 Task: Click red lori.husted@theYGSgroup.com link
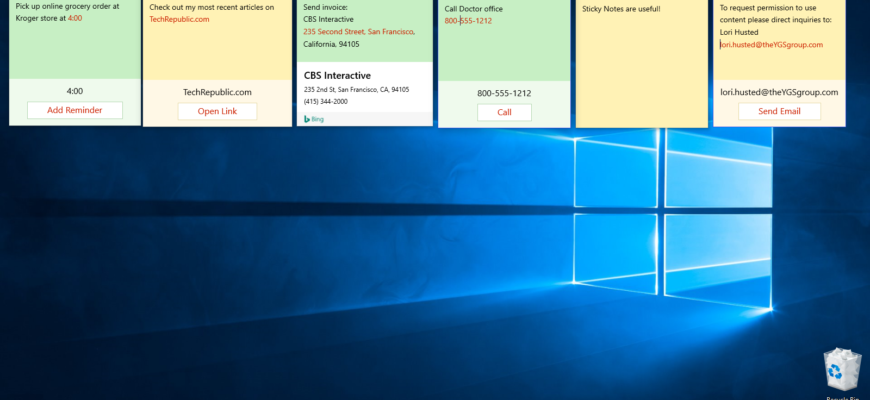(x=771, y=44)
